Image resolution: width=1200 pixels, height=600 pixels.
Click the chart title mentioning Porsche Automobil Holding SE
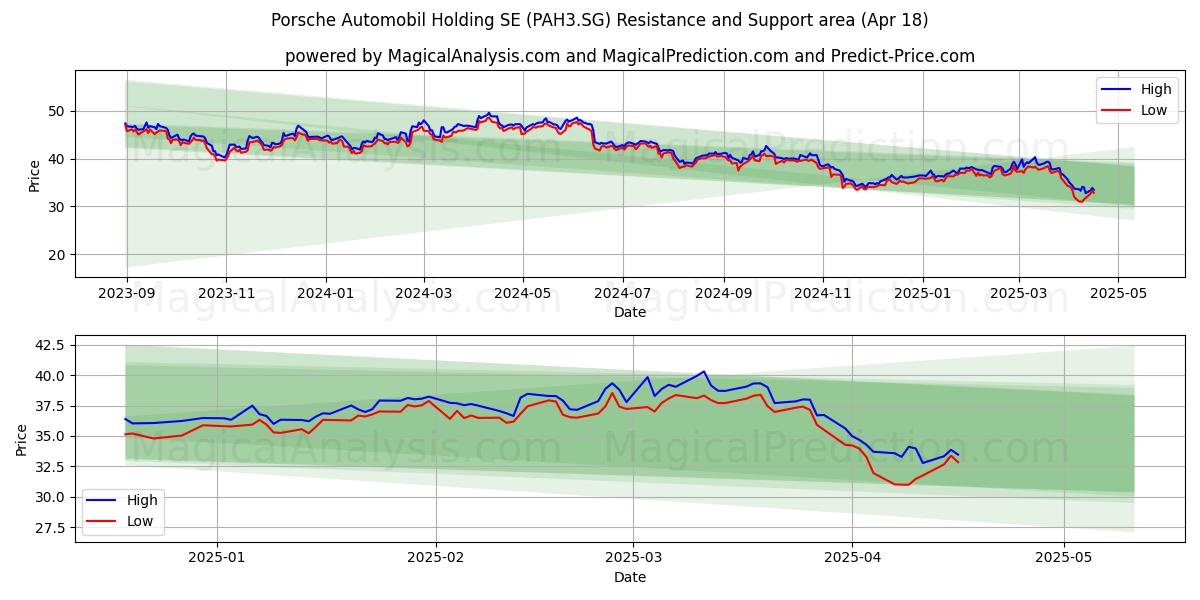tap(600, 20)
